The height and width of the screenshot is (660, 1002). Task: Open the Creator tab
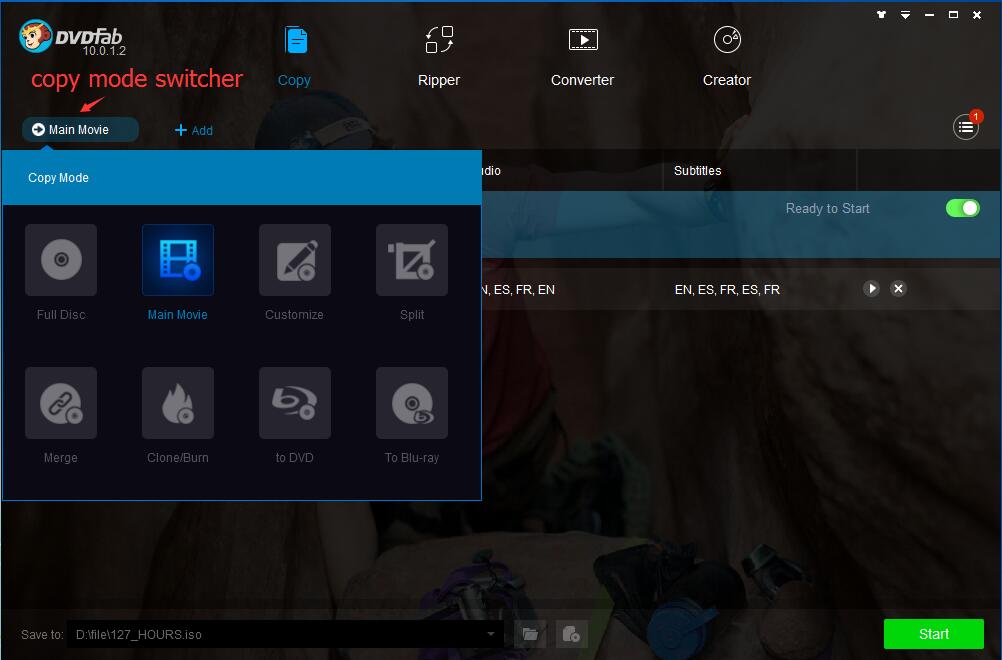727,56
